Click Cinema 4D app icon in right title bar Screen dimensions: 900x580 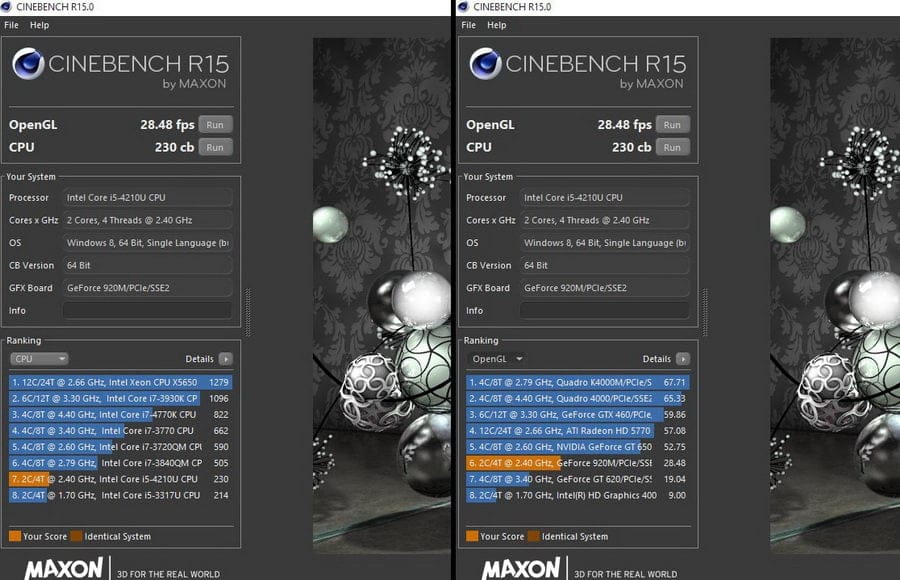464,7
